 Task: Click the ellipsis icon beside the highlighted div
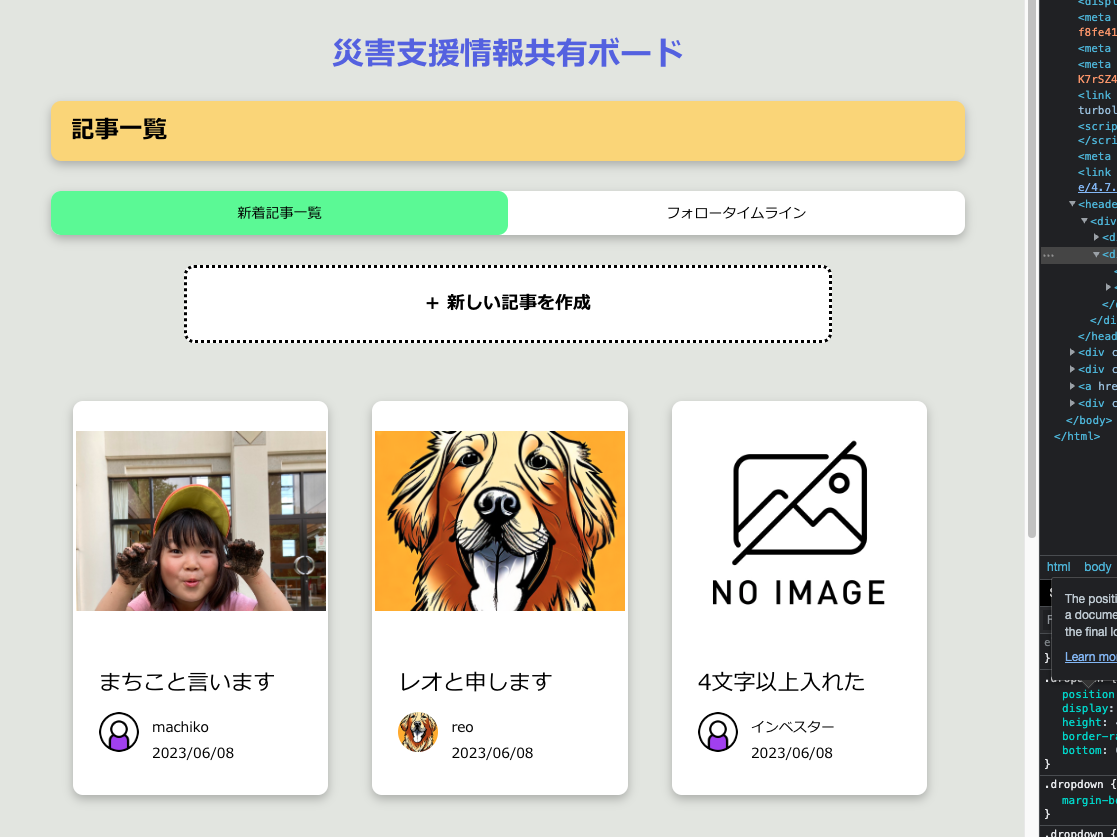[1047, 255]
